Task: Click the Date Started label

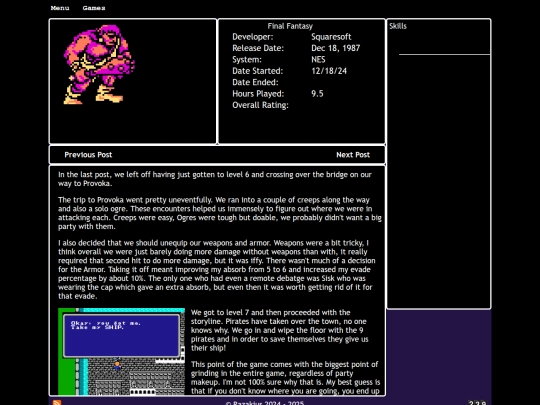Action: 257,71
